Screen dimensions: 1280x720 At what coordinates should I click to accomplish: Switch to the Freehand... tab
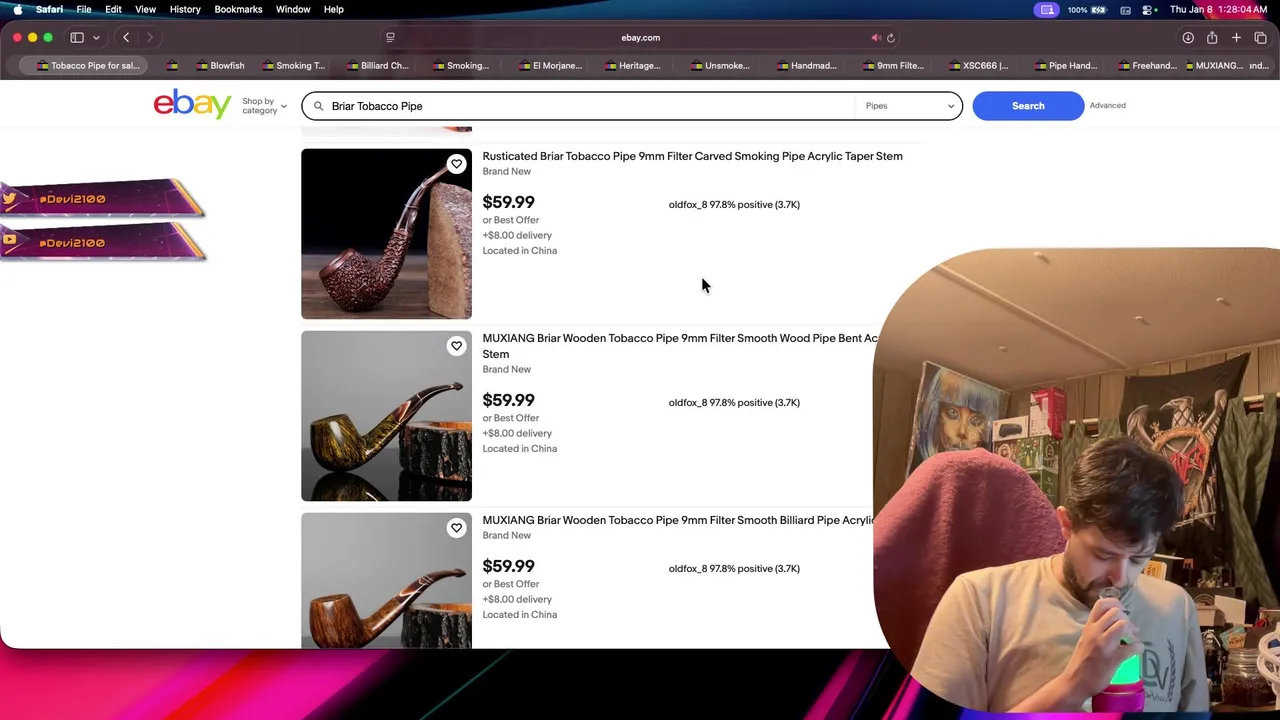tap(1148, 66)
